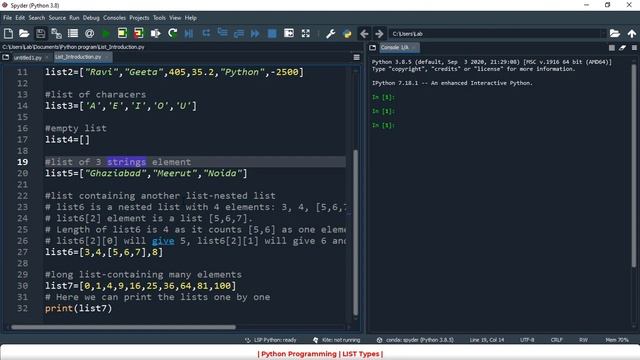Open the Debug menu

tap(91, 18)
